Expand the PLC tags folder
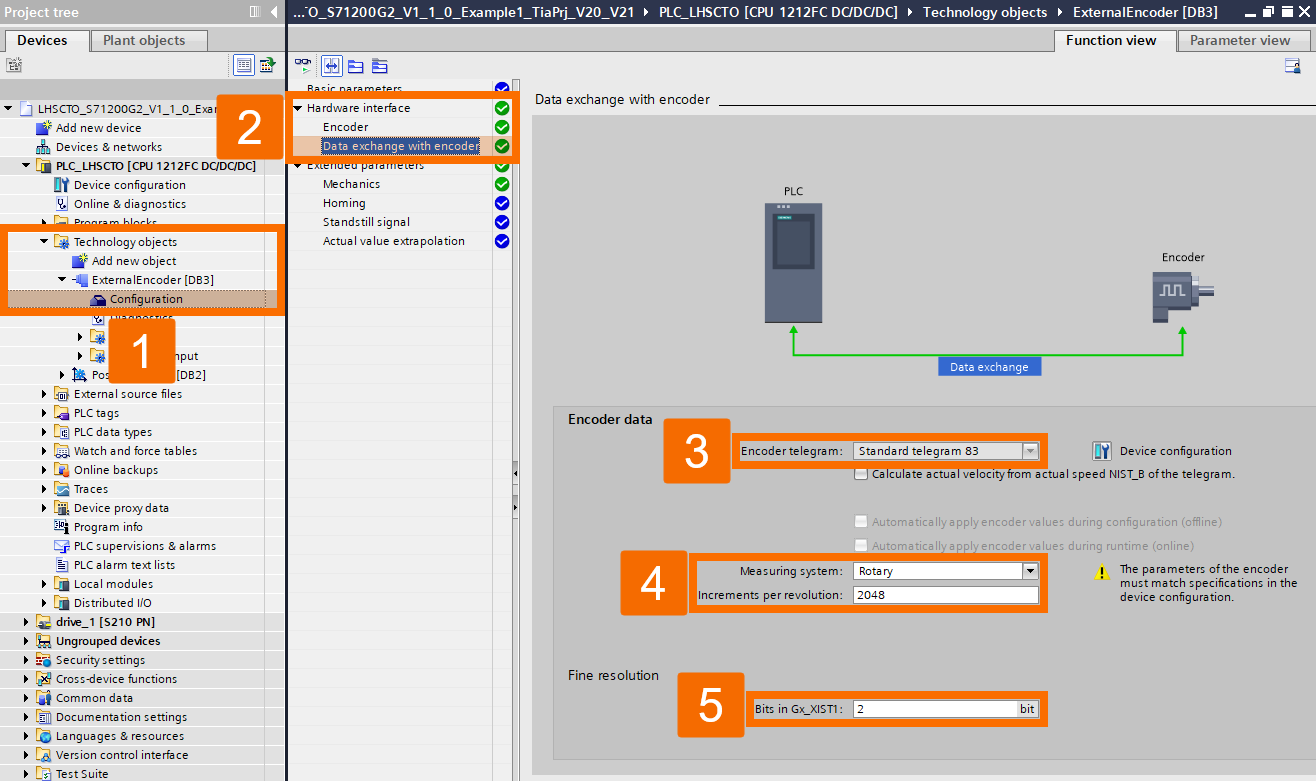Screen dimensions: 1316x781 click(x=44, y=413)
